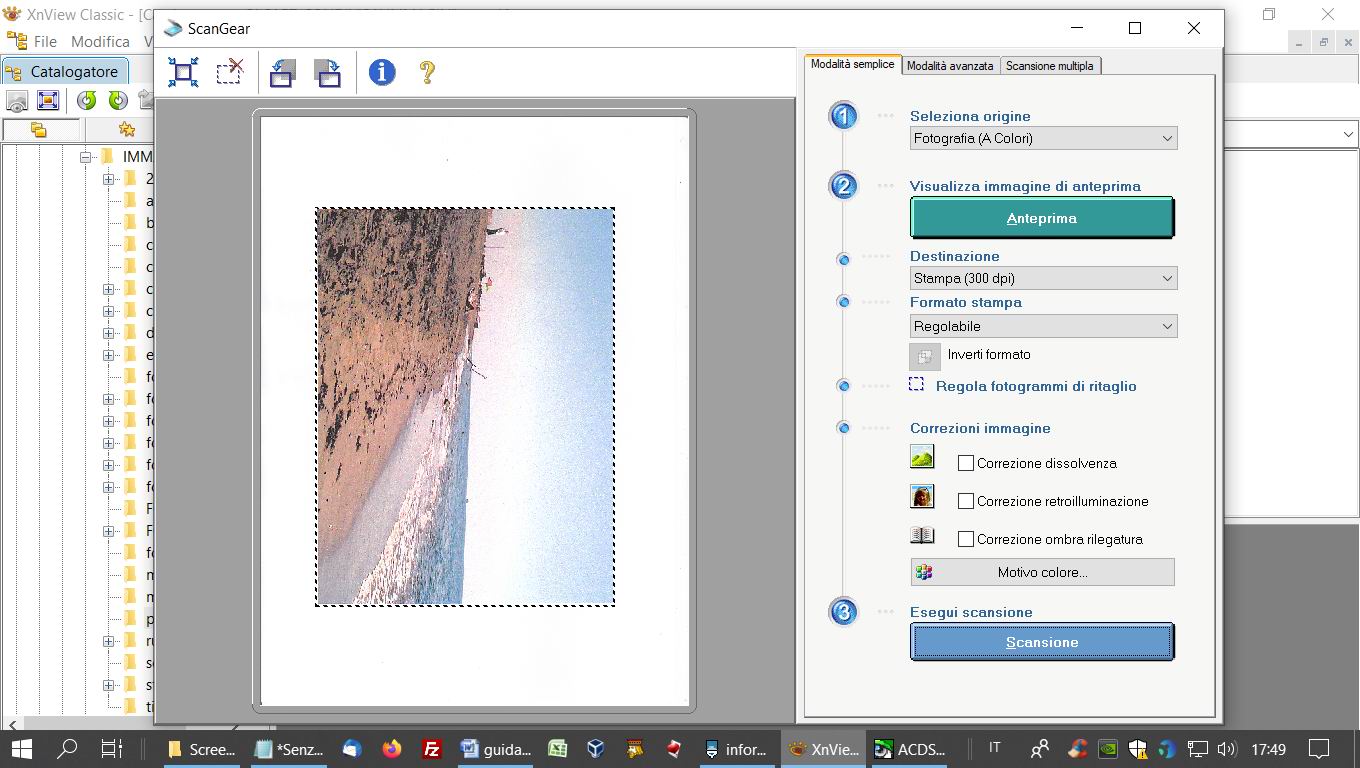Screen dimensions: 1360x768
Task: Open Destinazione dropdown Stampa (300 dpi)
Action: pyautogui.click(x=1043, y=279)
